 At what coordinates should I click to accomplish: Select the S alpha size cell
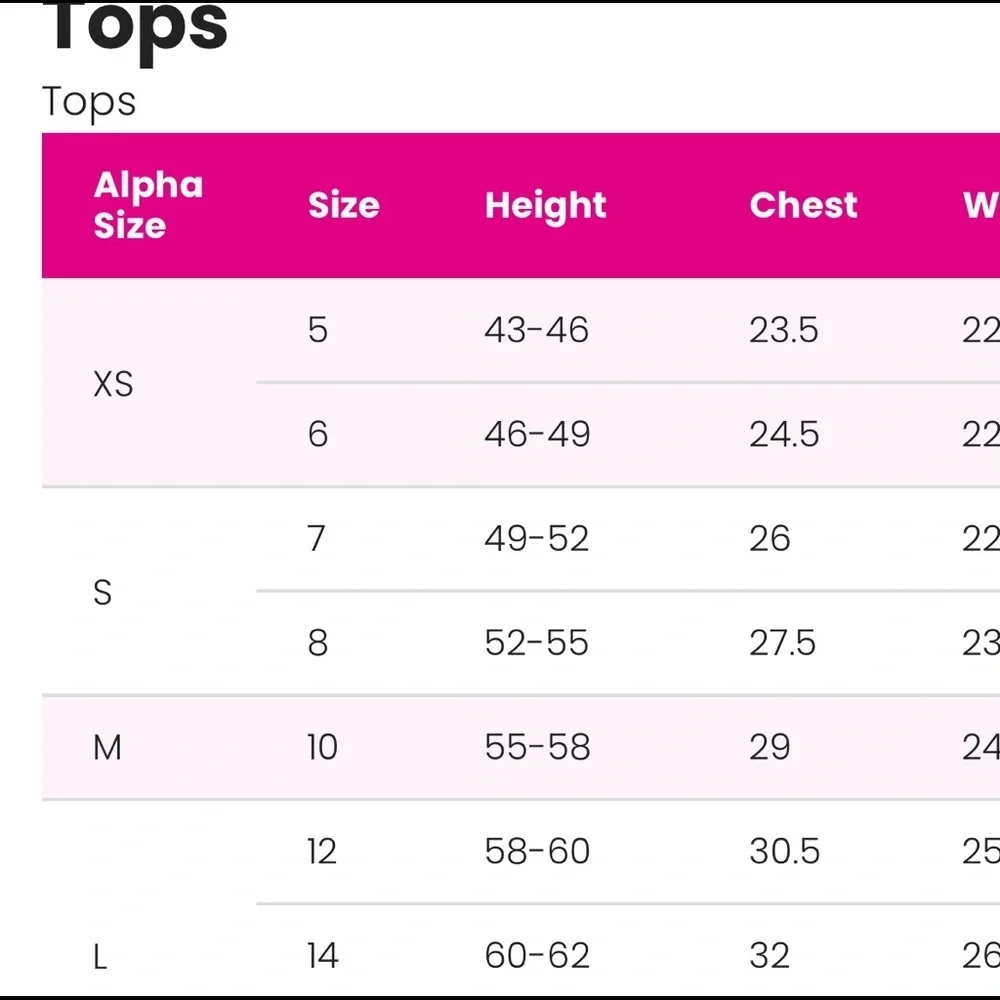(103, 592)
